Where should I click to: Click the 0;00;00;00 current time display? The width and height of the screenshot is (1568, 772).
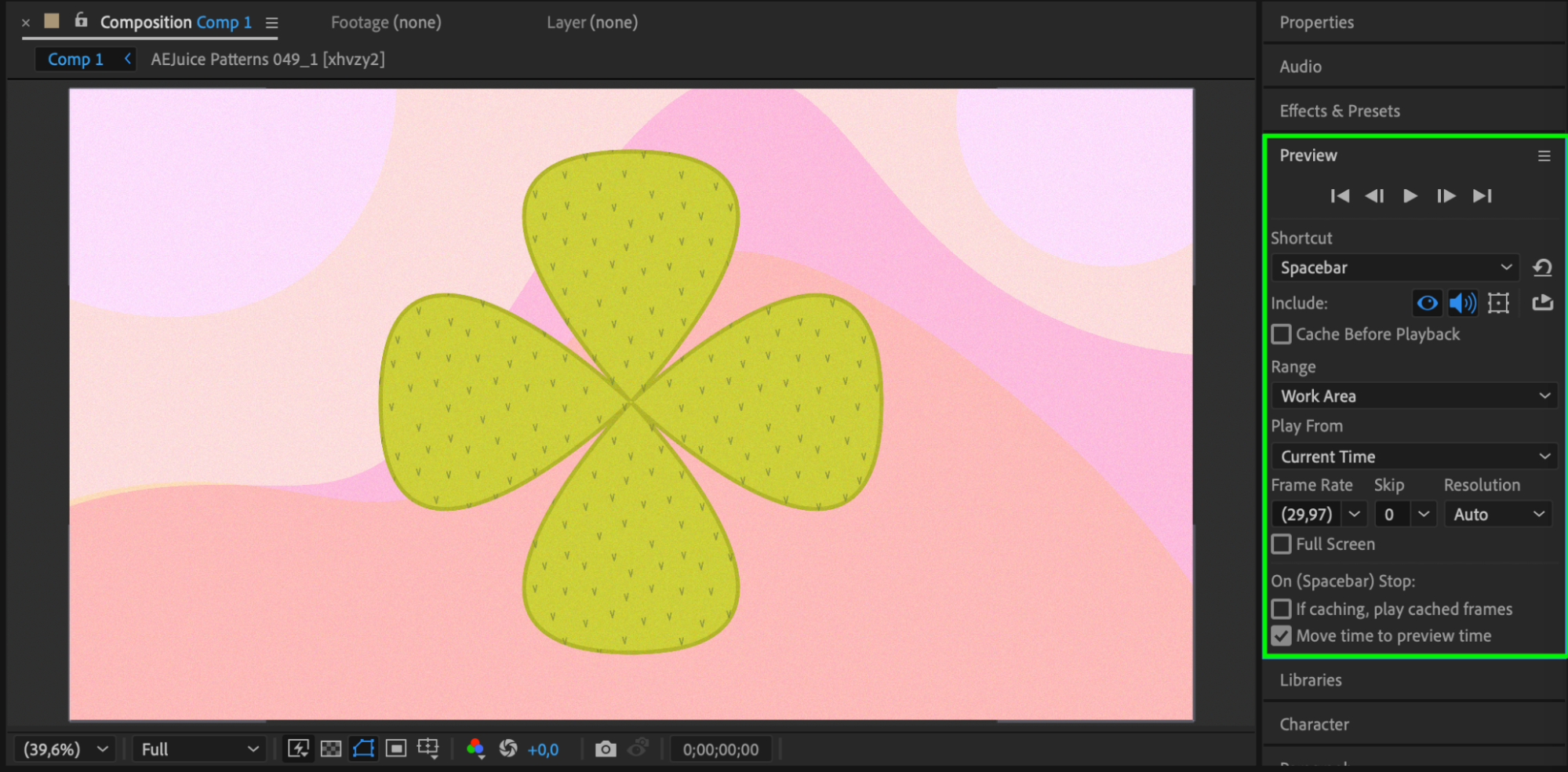pos(720,749)
